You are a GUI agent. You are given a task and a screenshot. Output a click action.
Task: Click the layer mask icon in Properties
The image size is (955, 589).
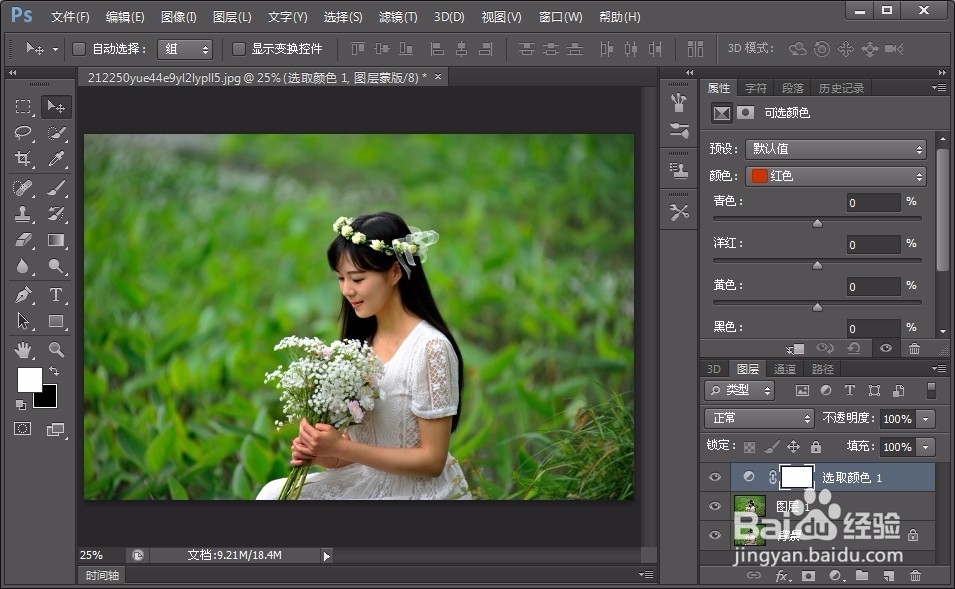coord(745,113)
